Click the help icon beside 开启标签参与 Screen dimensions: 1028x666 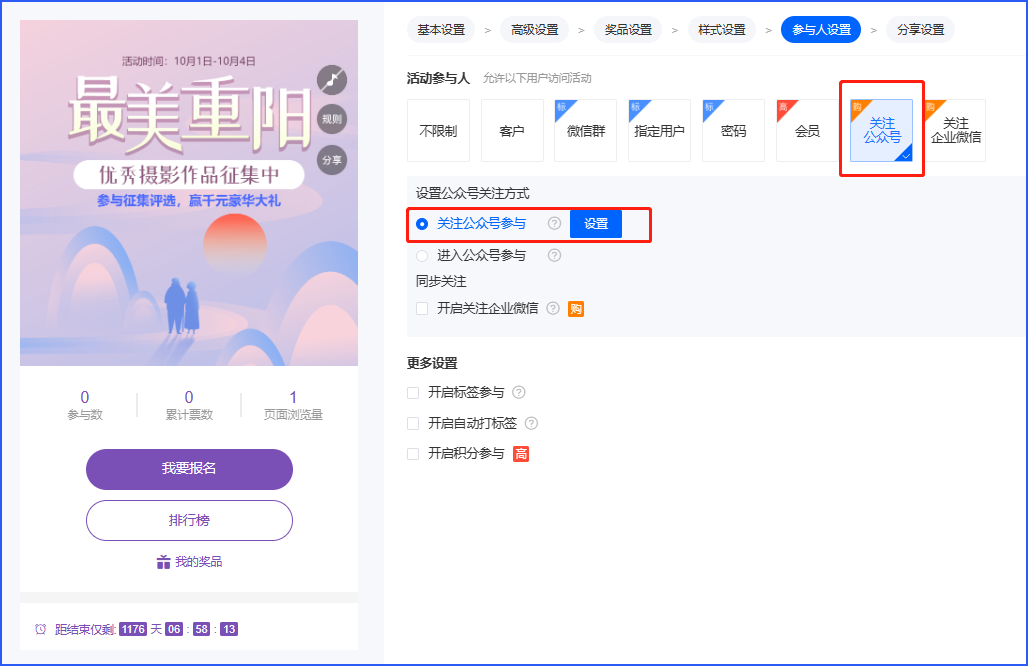point(519,392)
